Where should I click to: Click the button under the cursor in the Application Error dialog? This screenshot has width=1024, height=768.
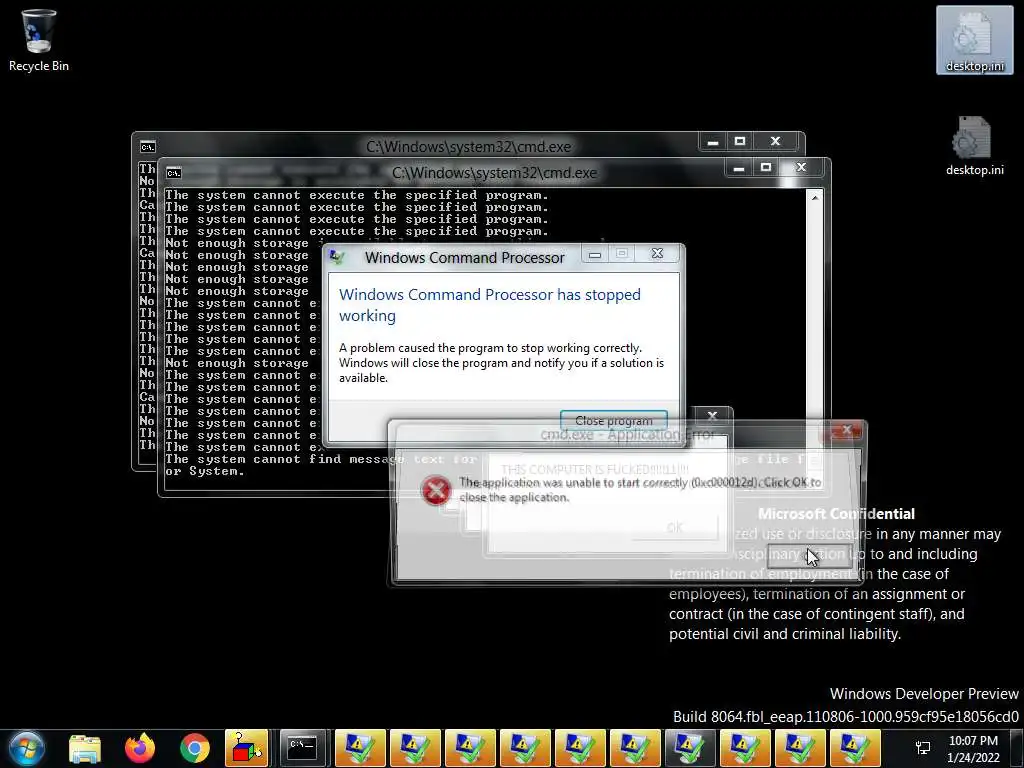point(810,556)
